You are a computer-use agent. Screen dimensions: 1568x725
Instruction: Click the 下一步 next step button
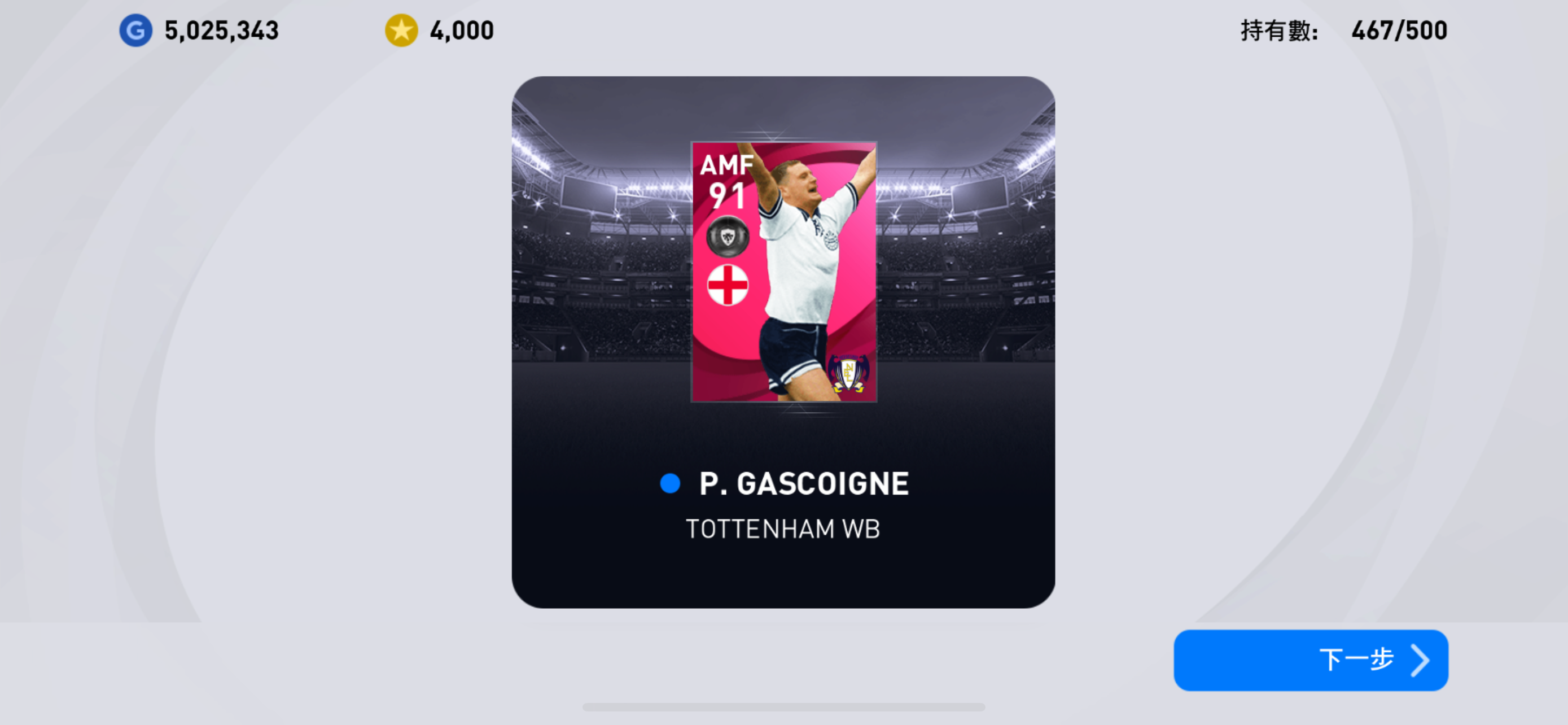pos(1311,660)
